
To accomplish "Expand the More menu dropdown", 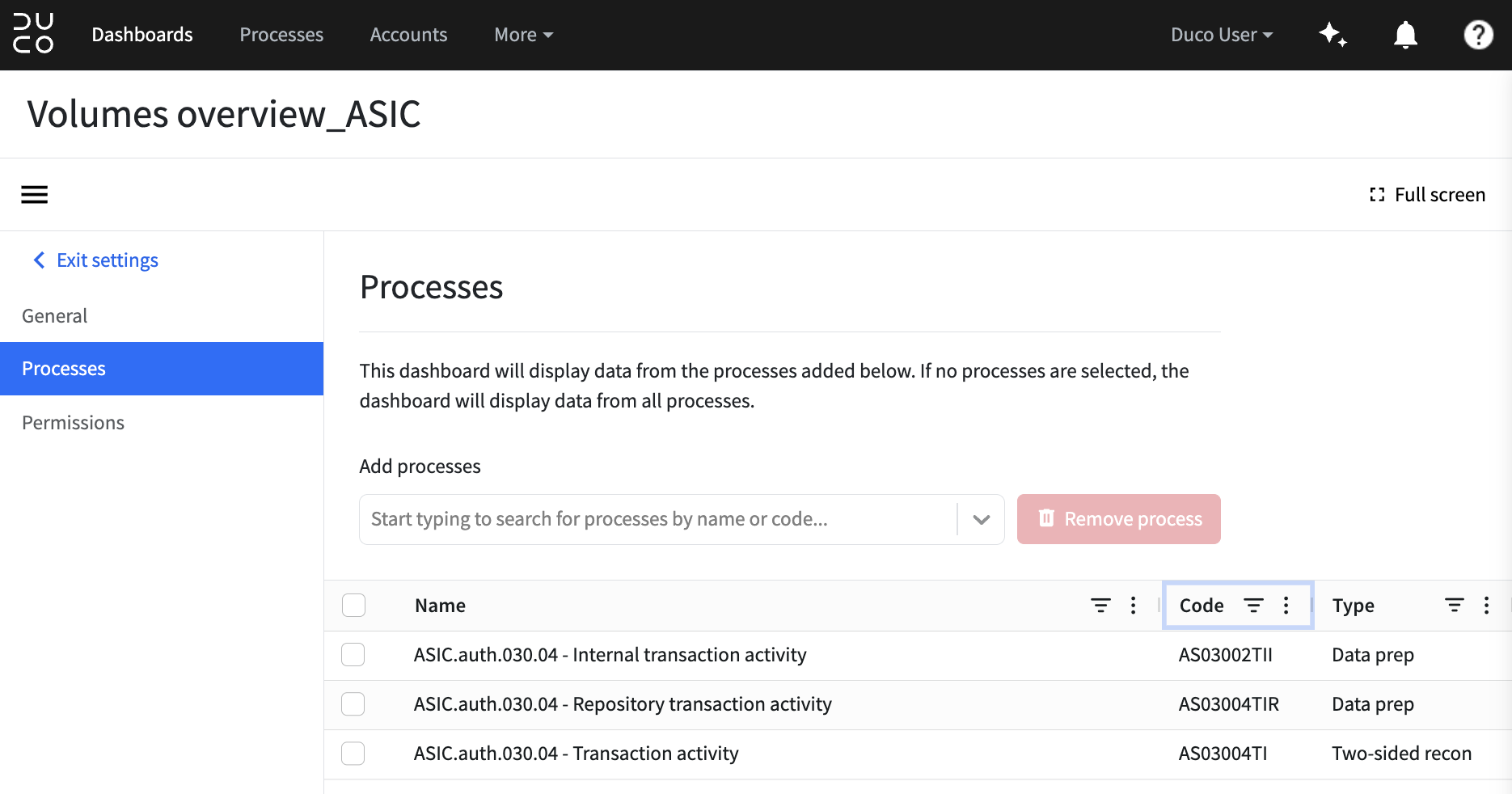I will (x=523, y=35).
